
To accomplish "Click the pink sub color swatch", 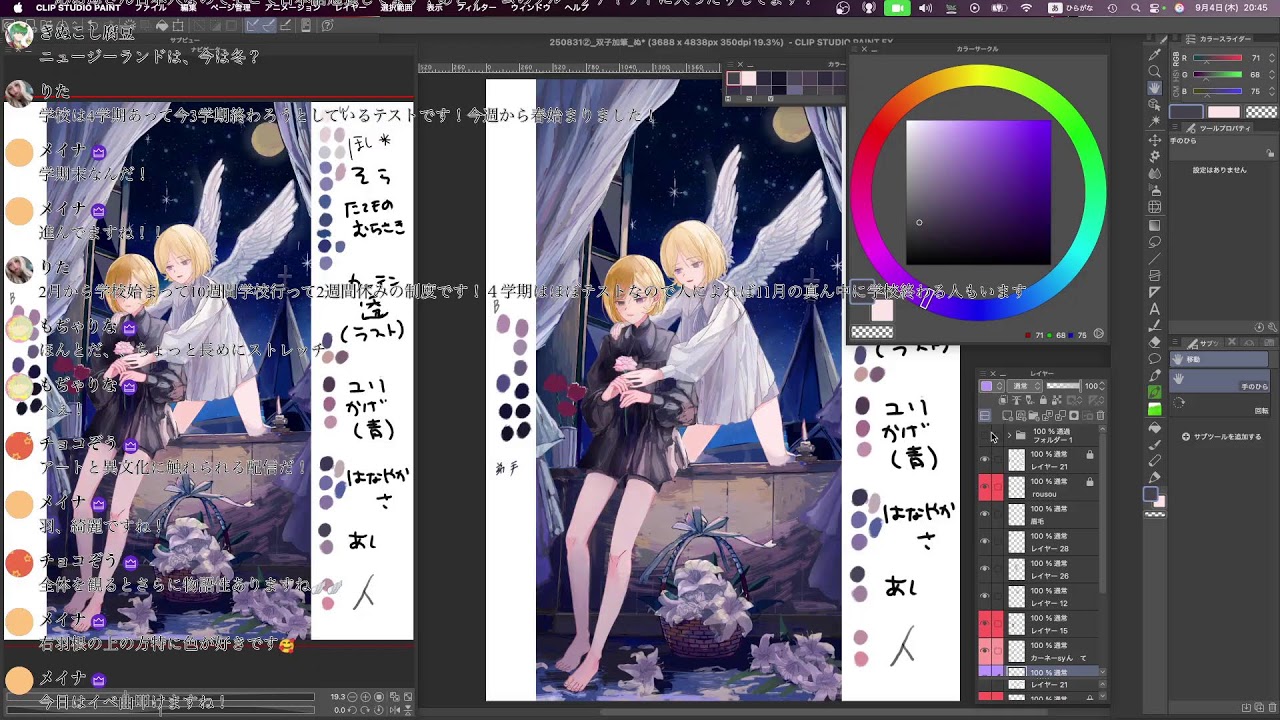I will (1224, 112).
